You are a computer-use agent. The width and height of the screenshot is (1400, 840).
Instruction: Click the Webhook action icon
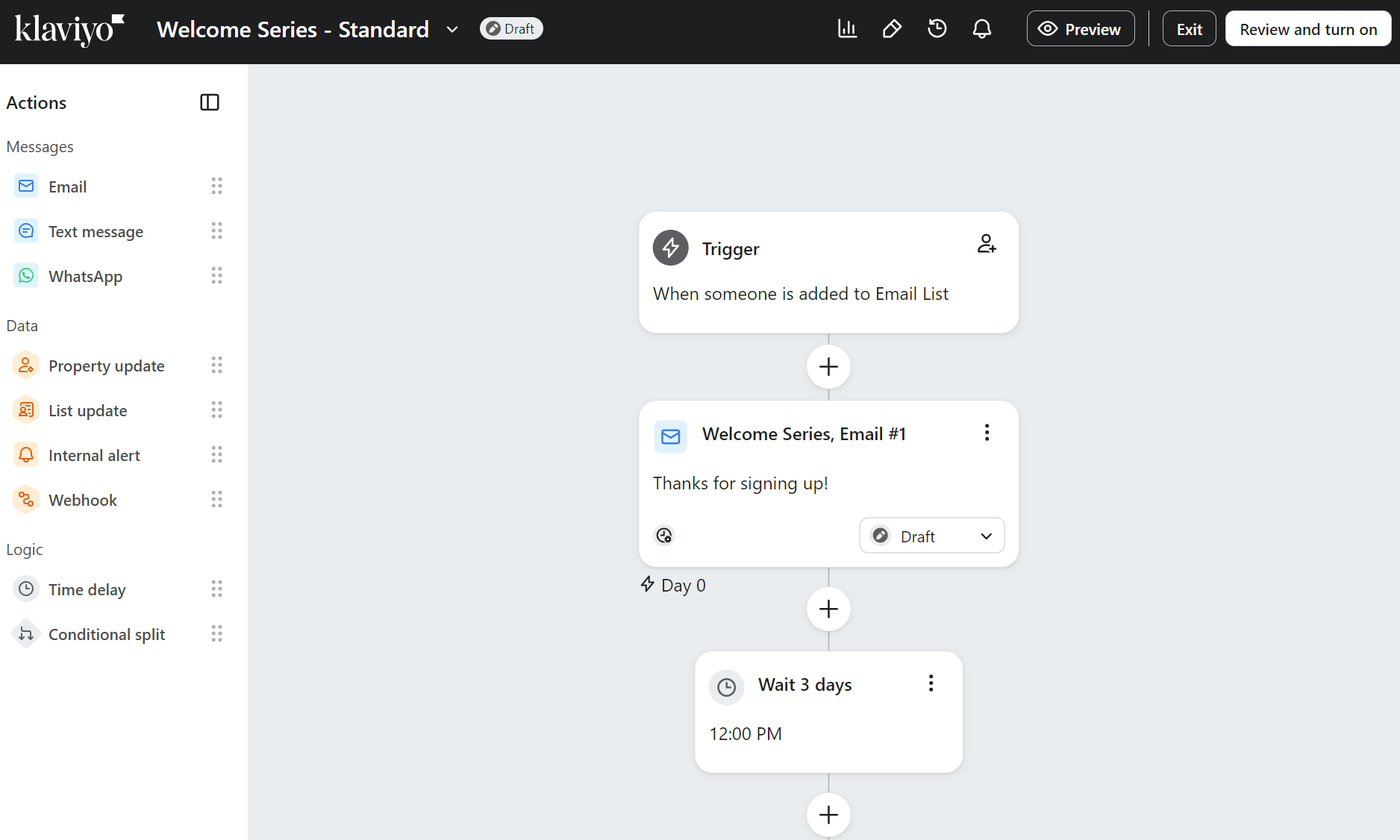click(x=26, y=499)
